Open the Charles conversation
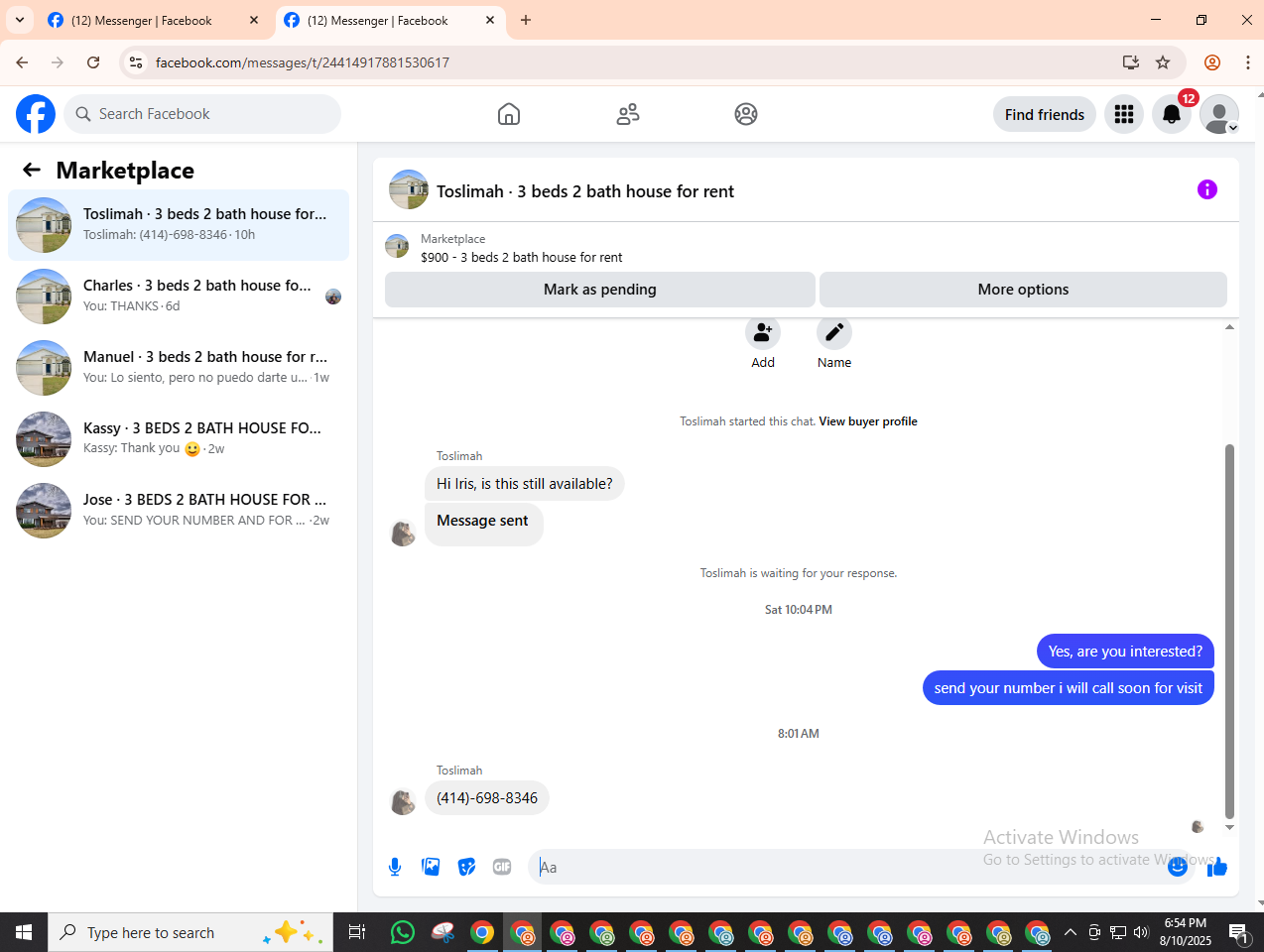Viewport: 1264px width, 952px height. coord(179,297)
